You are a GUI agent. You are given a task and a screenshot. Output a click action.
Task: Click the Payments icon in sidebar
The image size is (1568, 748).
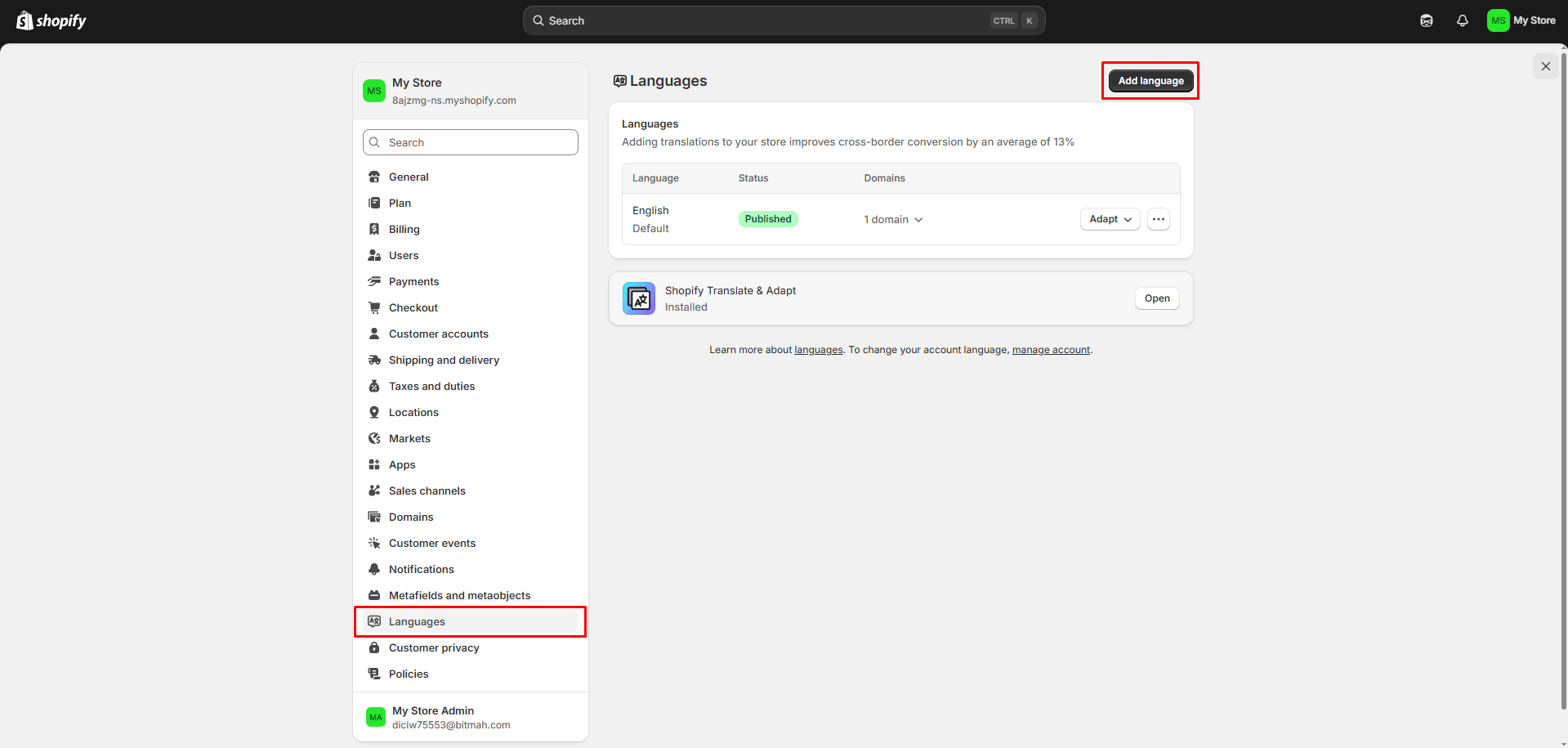click(374, 281)
